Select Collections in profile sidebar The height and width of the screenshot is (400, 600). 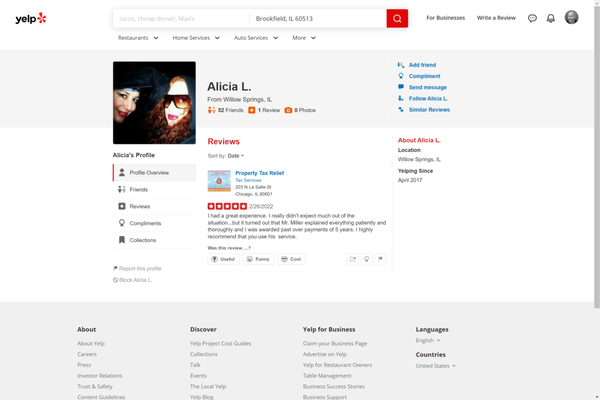point(155,240)
